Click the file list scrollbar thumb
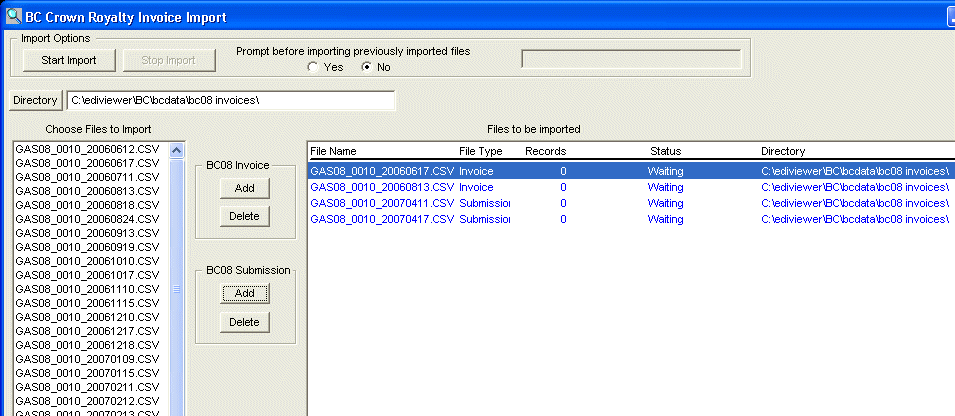The image size is (955, 416). pos(177,289)
